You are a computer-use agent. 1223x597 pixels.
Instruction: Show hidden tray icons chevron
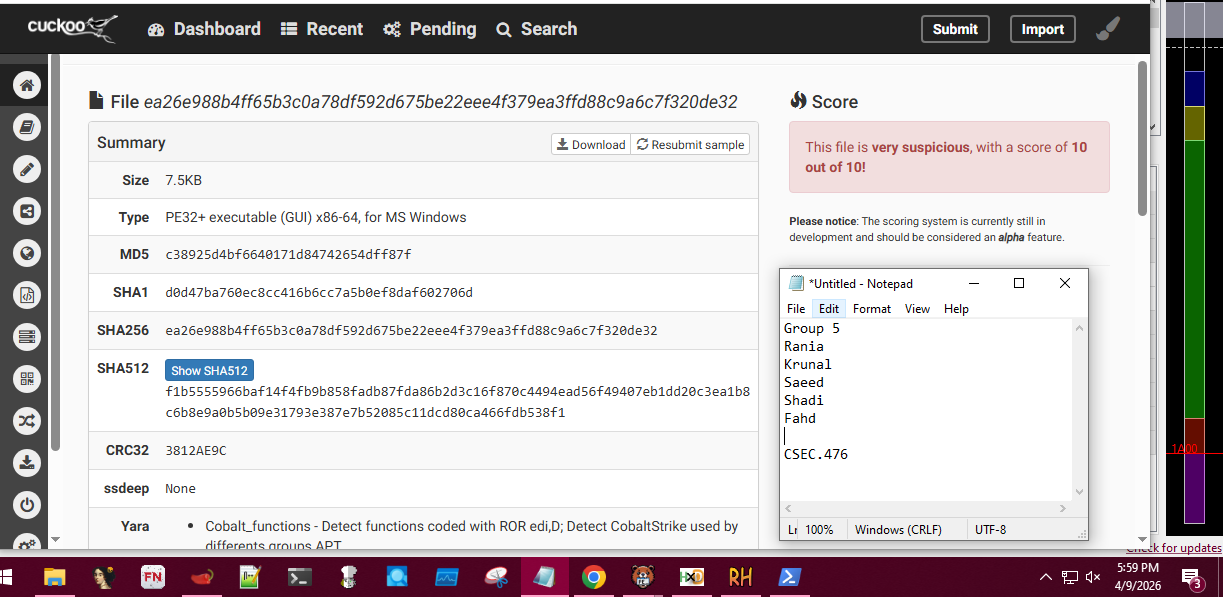pyautogui.click(x=1046, y=577)
